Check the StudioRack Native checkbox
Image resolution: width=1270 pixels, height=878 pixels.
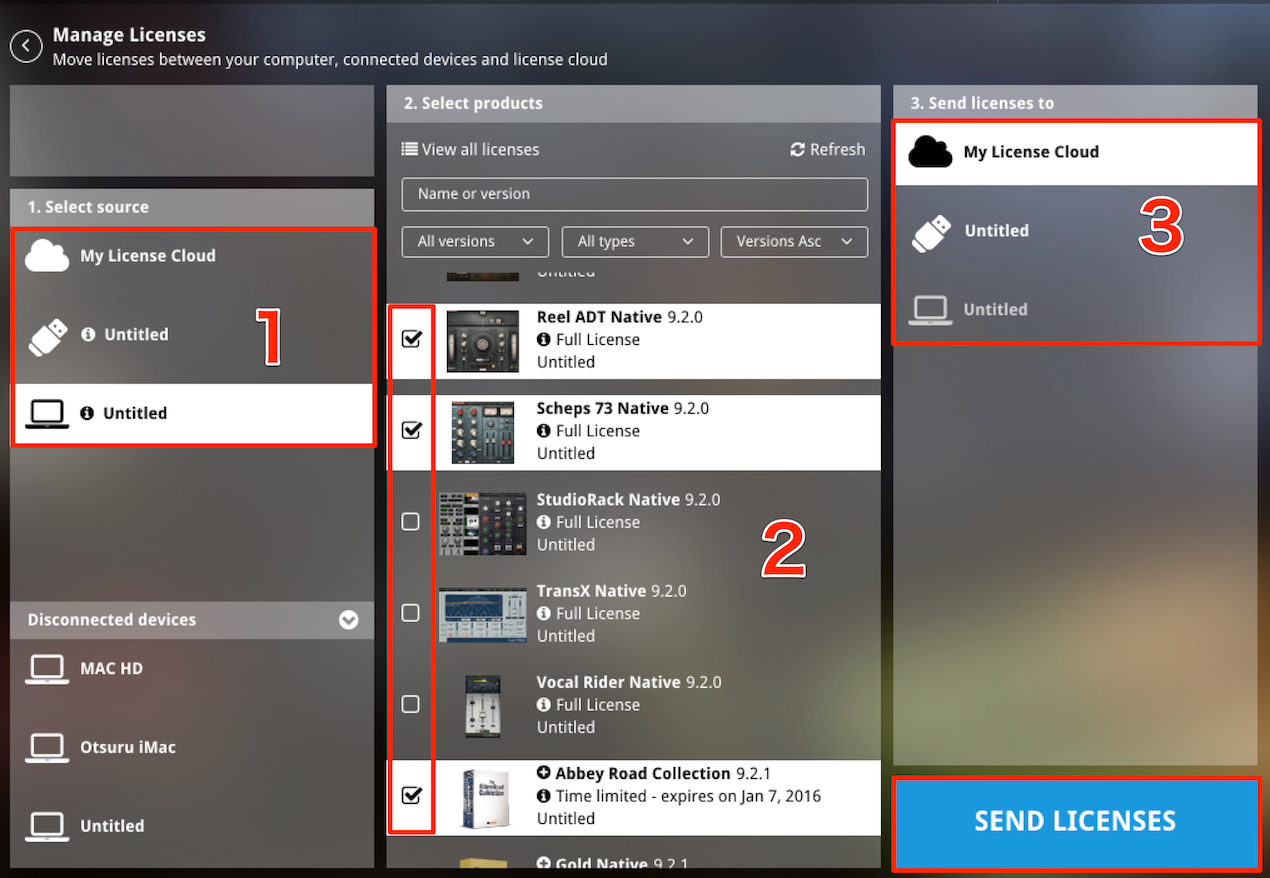410,522
